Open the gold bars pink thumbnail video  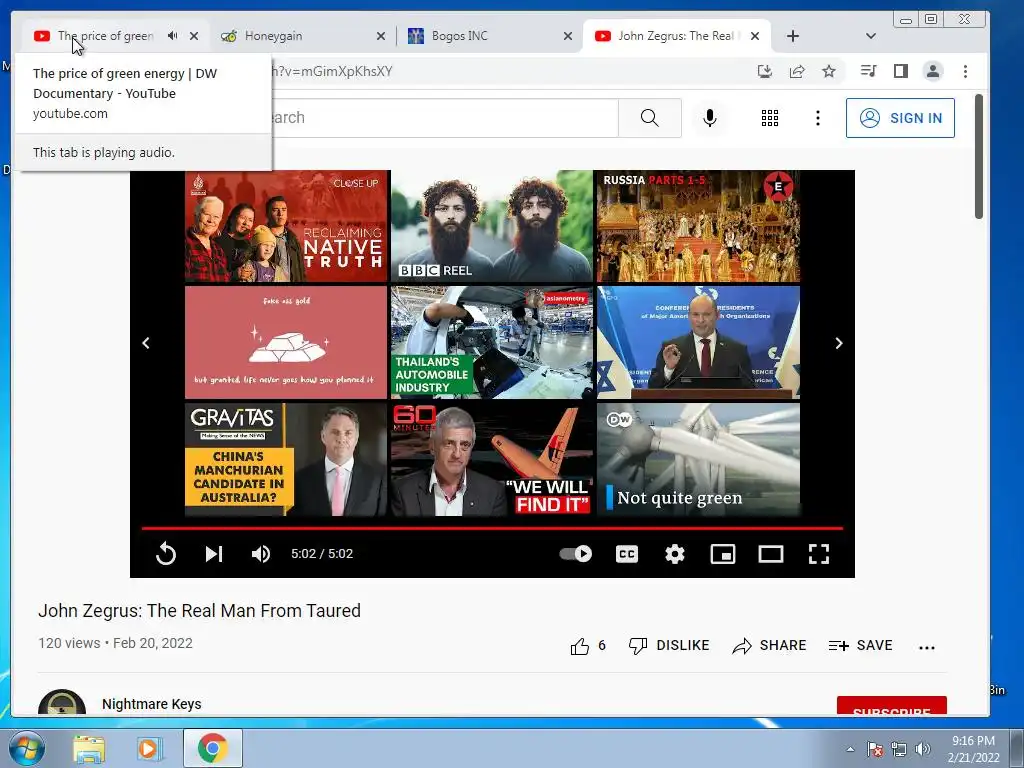tap(286, 342)
